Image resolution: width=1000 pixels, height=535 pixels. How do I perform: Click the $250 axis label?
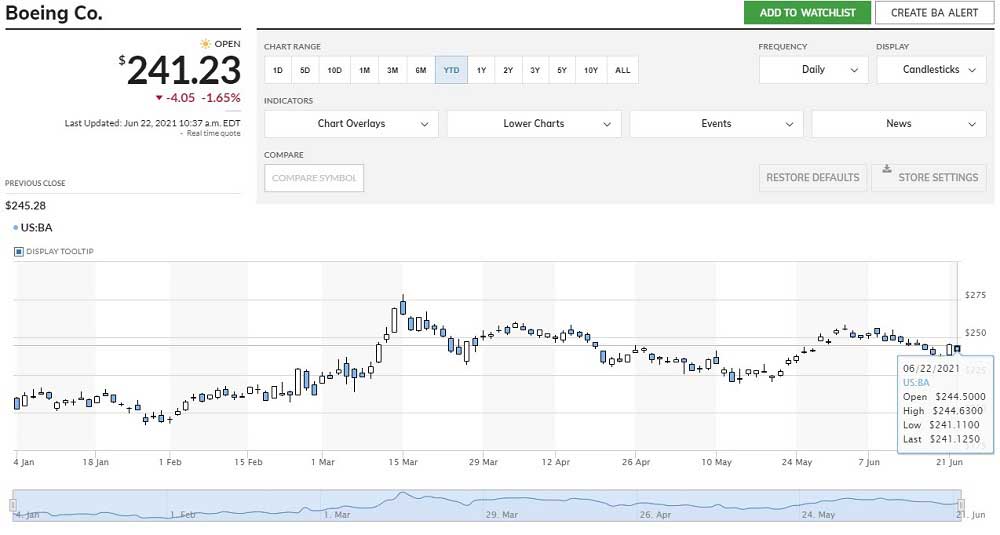point(975,333)
